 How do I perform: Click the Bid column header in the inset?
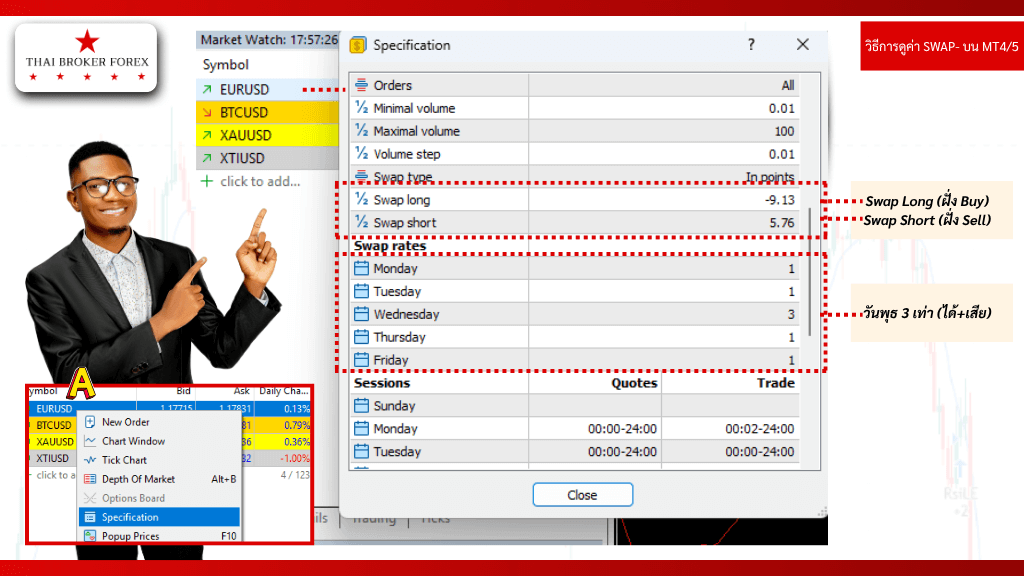(184, 391)
